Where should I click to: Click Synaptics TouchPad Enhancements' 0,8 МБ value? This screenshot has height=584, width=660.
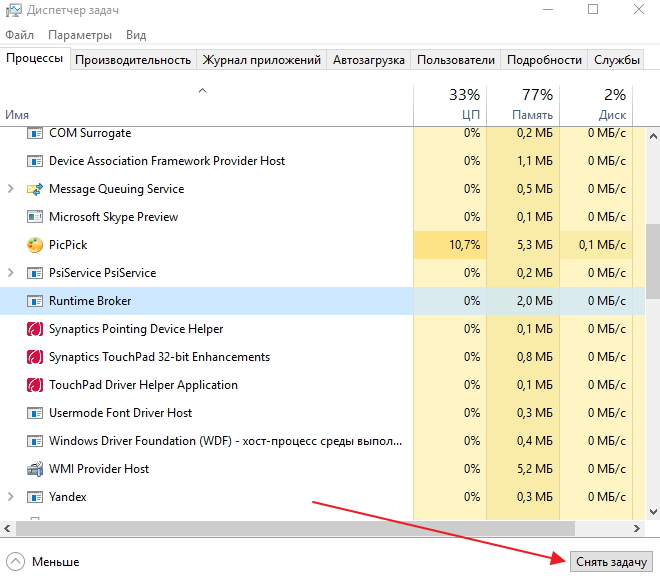tap(535, 357)
